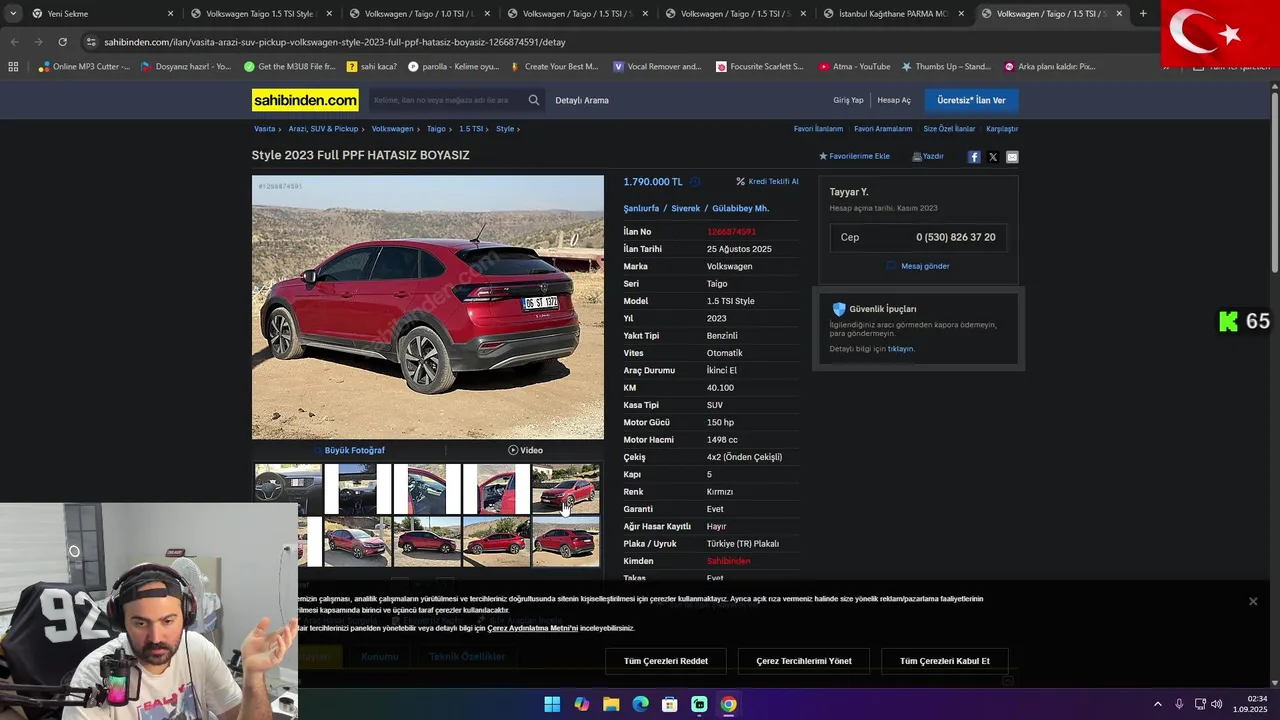Go back with browser back arrow
The height and width of the screenshot is (720, 1280).
14,42
